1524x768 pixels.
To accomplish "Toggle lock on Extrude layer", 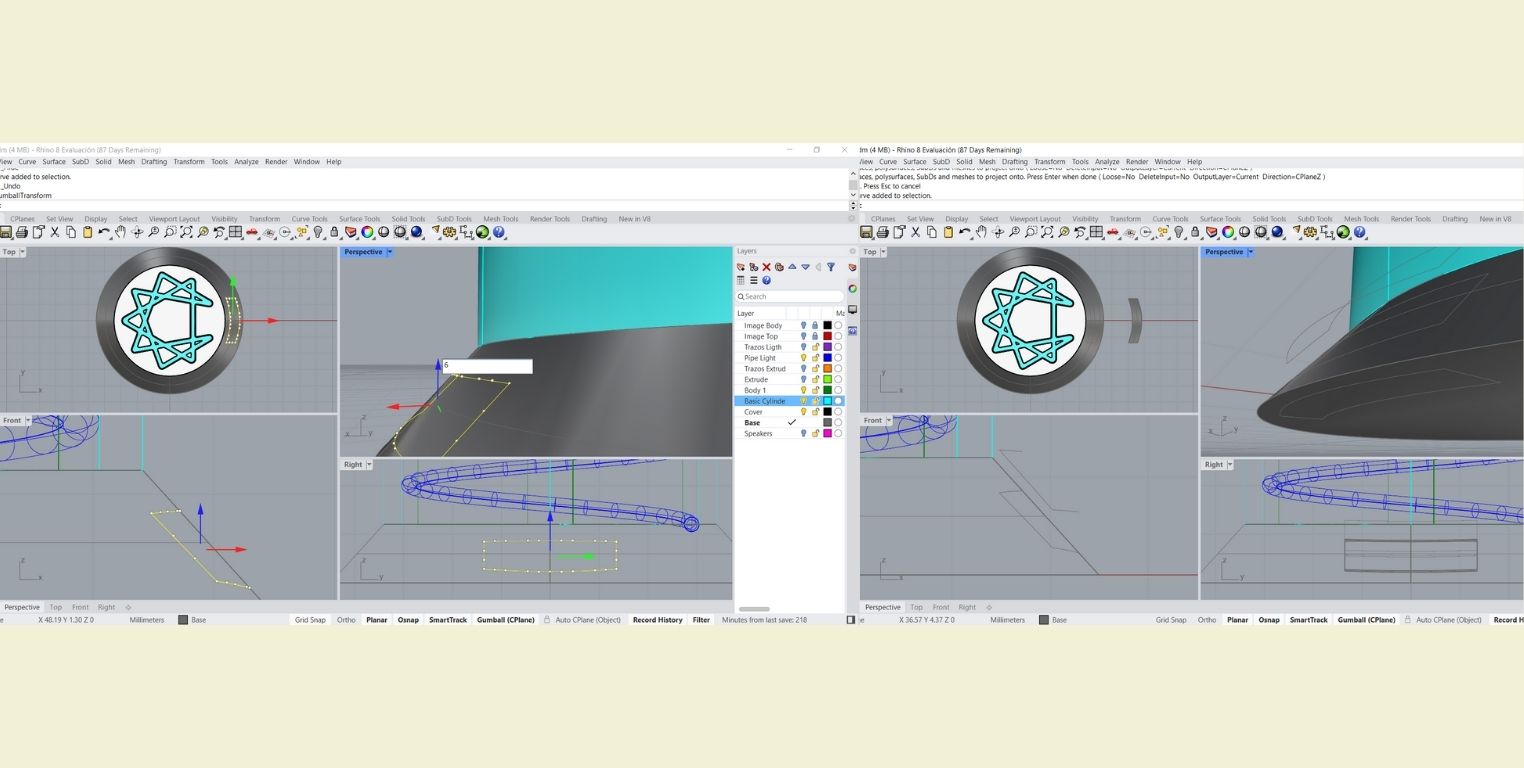I will tap(815, 379).
